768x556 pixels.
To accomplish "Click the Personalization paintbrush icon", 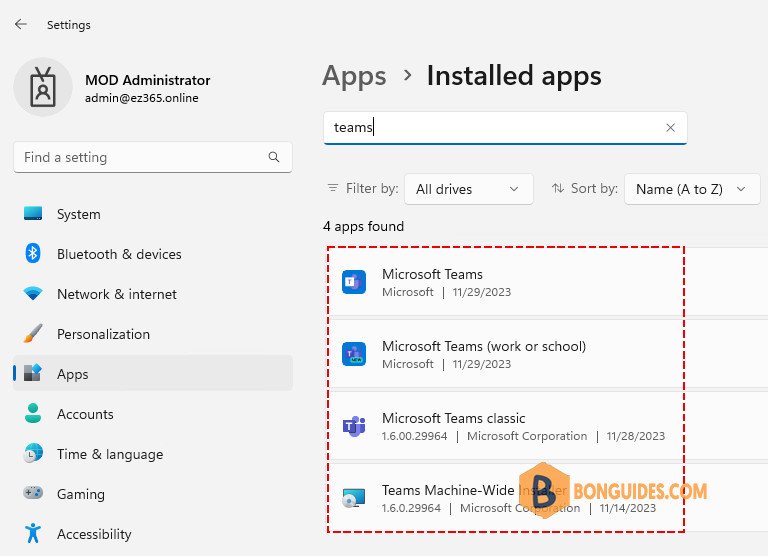I will [x=33, y=333].
